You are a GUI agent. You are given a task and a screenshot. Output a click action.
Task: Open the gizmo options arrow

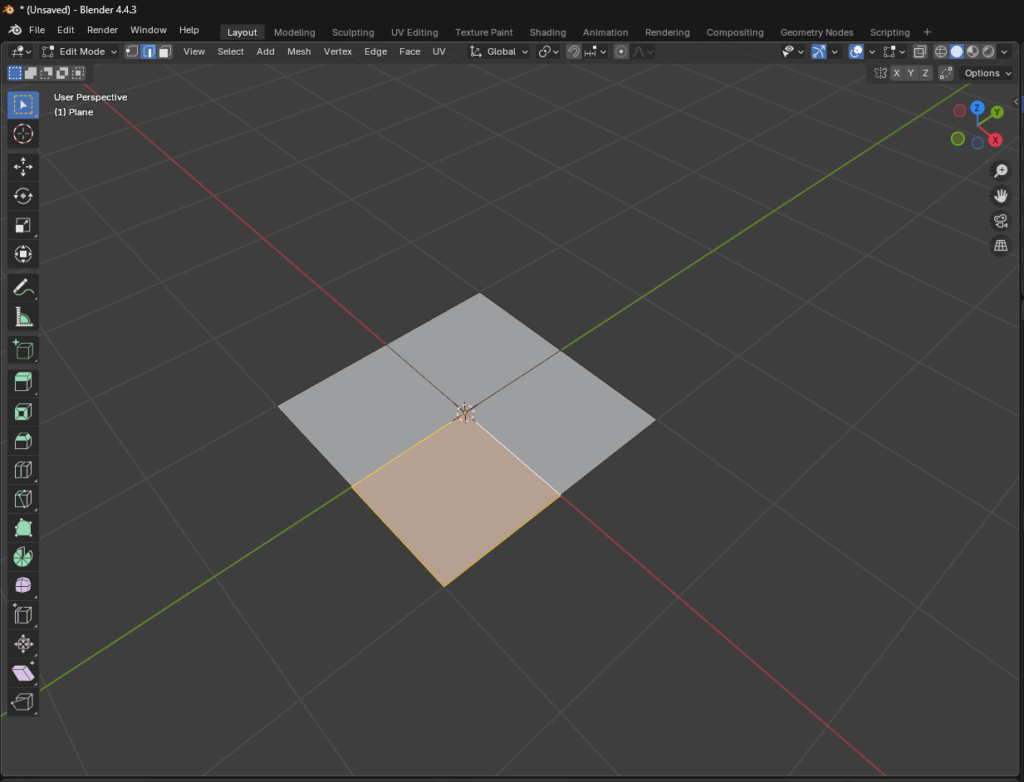point(835,52)
